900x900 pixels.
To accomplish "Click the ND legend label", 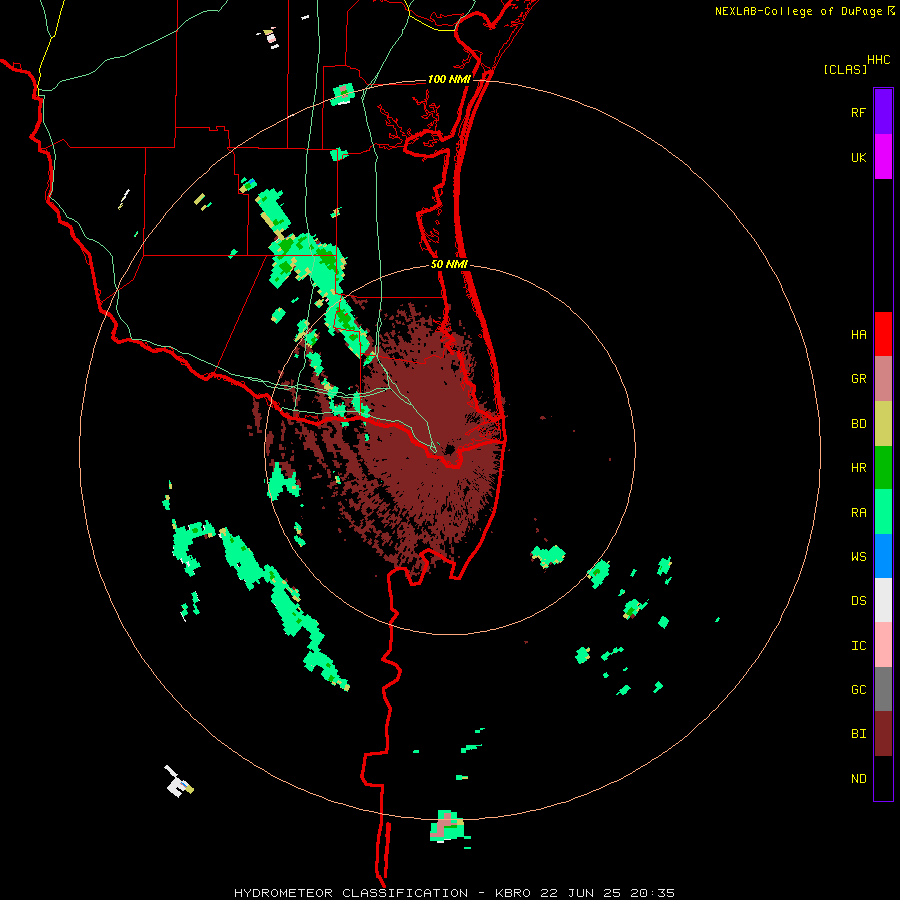I will (858, 779).
